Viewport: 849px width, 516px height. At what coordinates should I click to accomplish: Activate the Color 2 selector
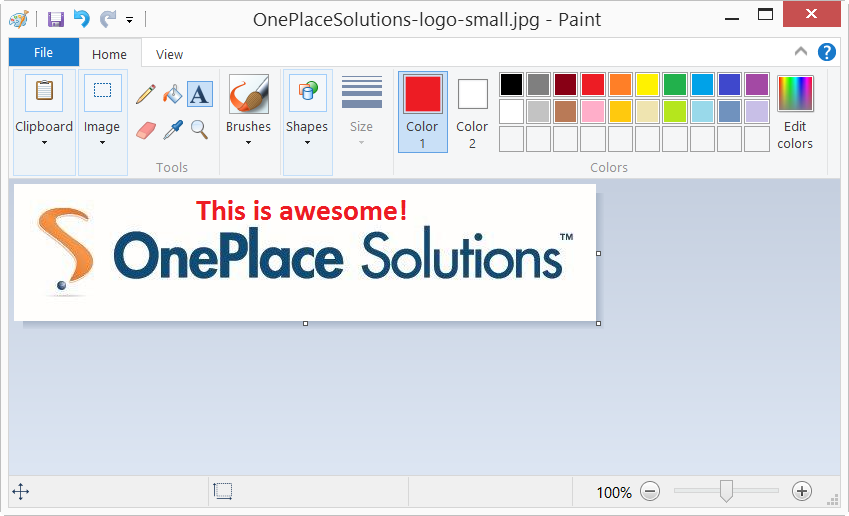[472, 111]
